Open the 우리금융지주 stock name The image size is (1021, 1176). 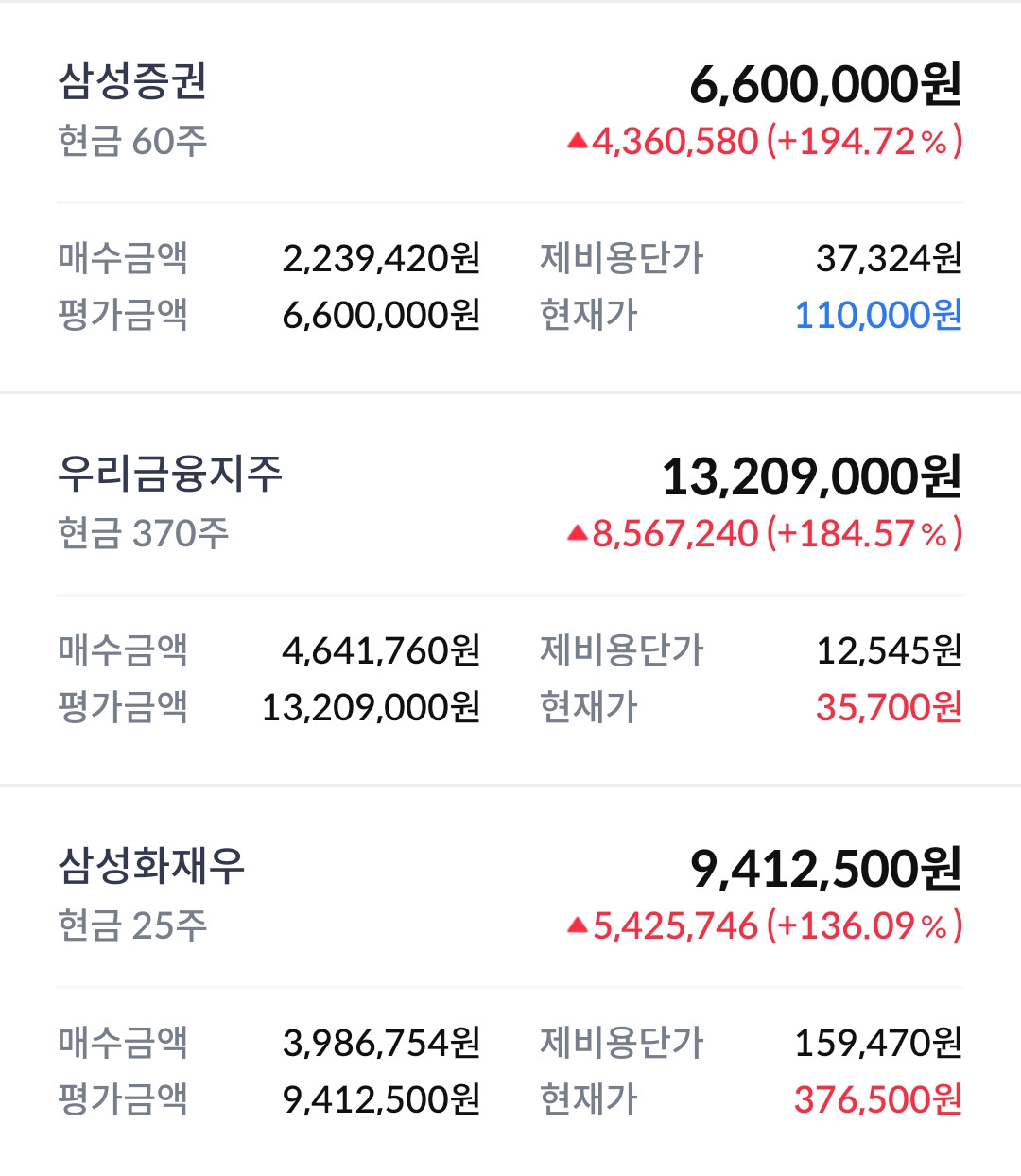pyautogui.click(x=170, y=474)
